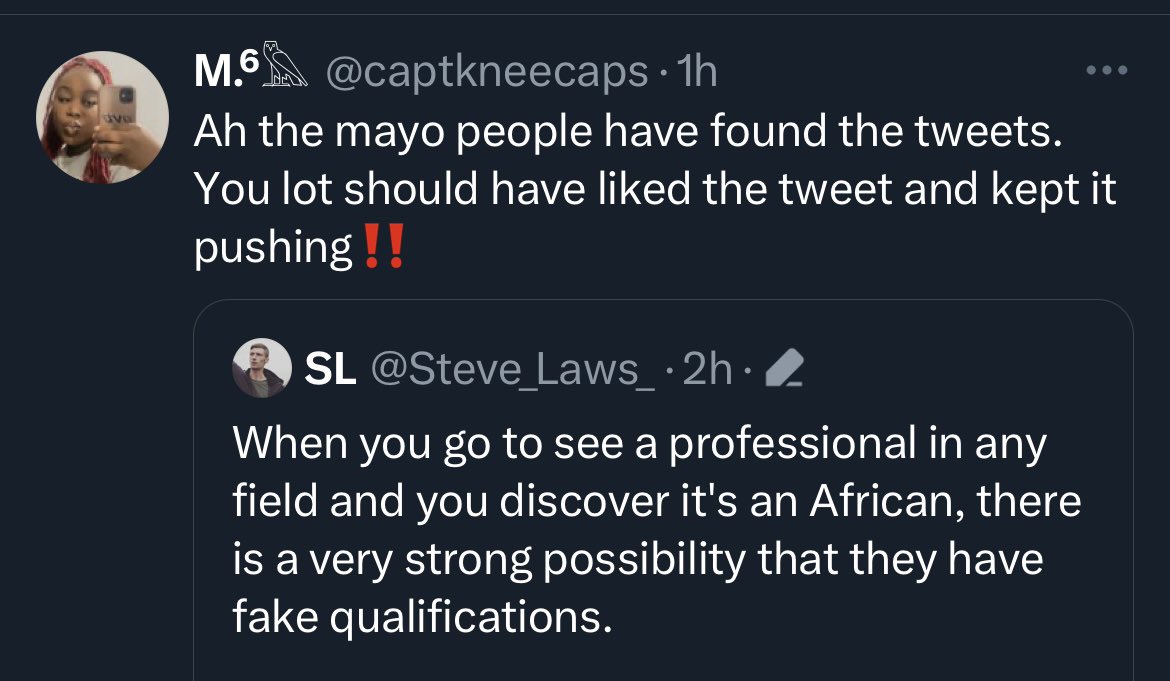Viewport: 1170px width, 681px height.
Task: Click the line 'When you go to see a professional'
Action: [x=639, y=443]
